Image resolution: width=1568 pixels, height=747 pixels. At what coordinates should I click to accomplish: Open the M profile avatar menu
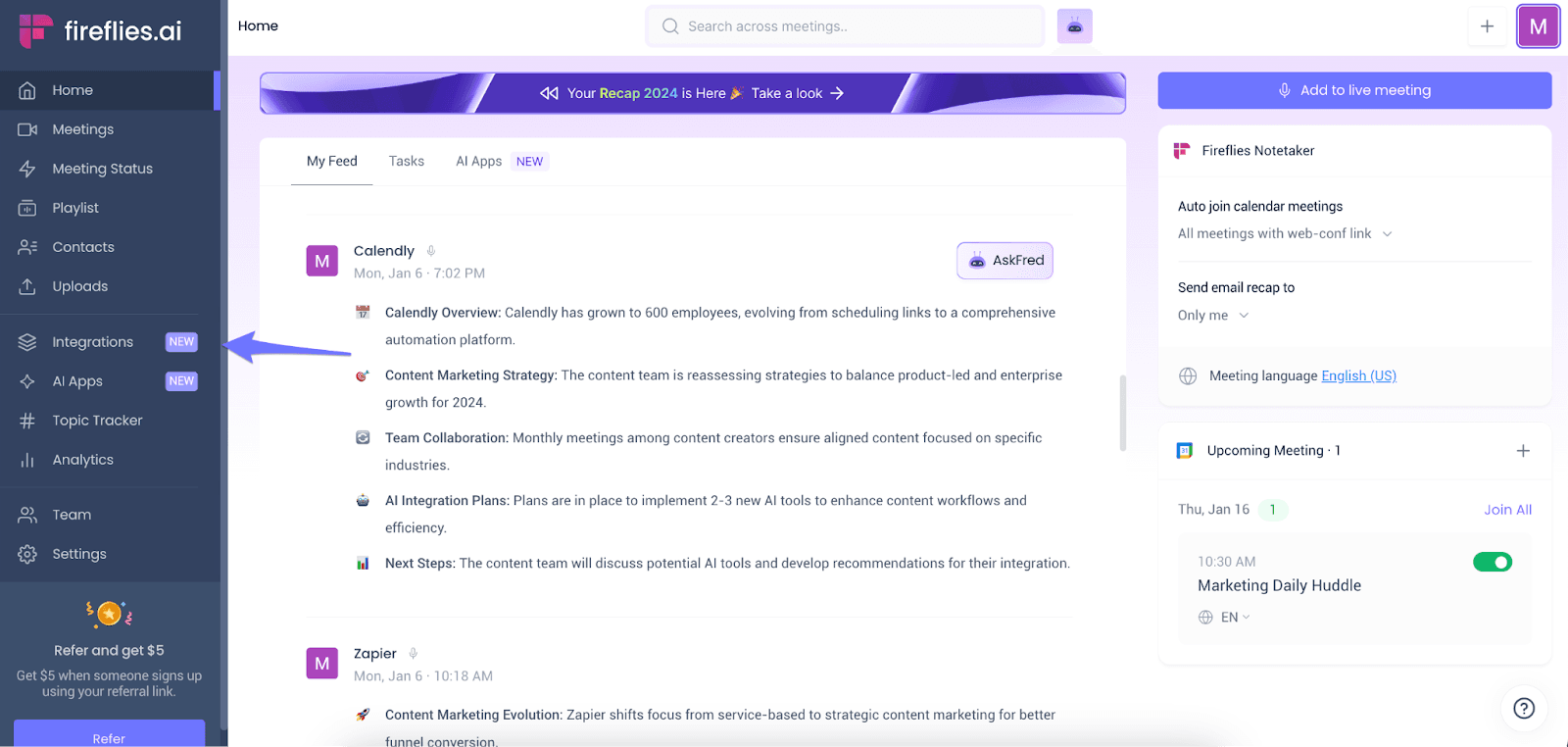(x=1538, y=26)
